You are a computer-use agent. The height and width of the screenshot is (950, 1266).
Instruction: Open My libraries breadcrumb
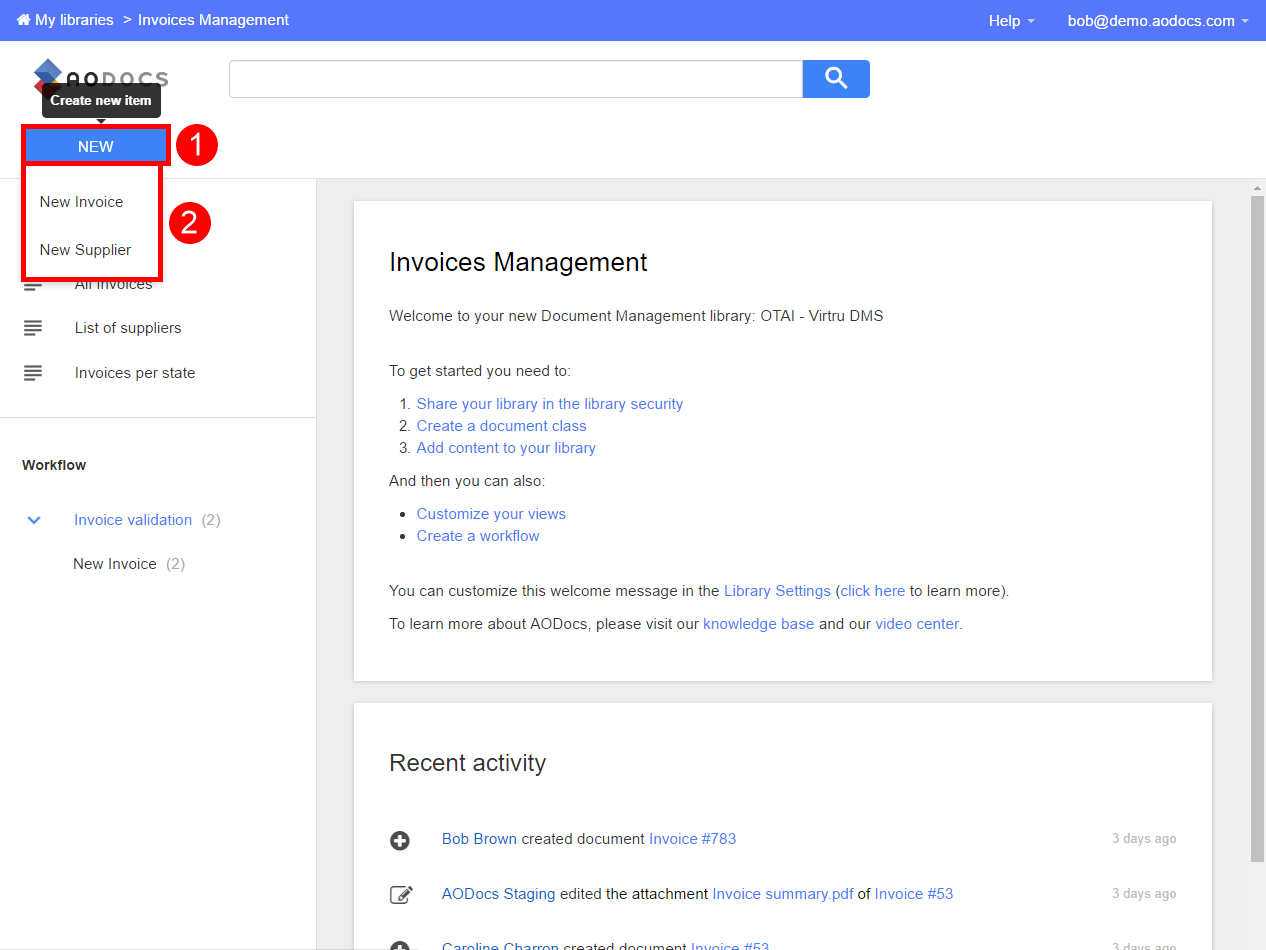tap(74, 20)
